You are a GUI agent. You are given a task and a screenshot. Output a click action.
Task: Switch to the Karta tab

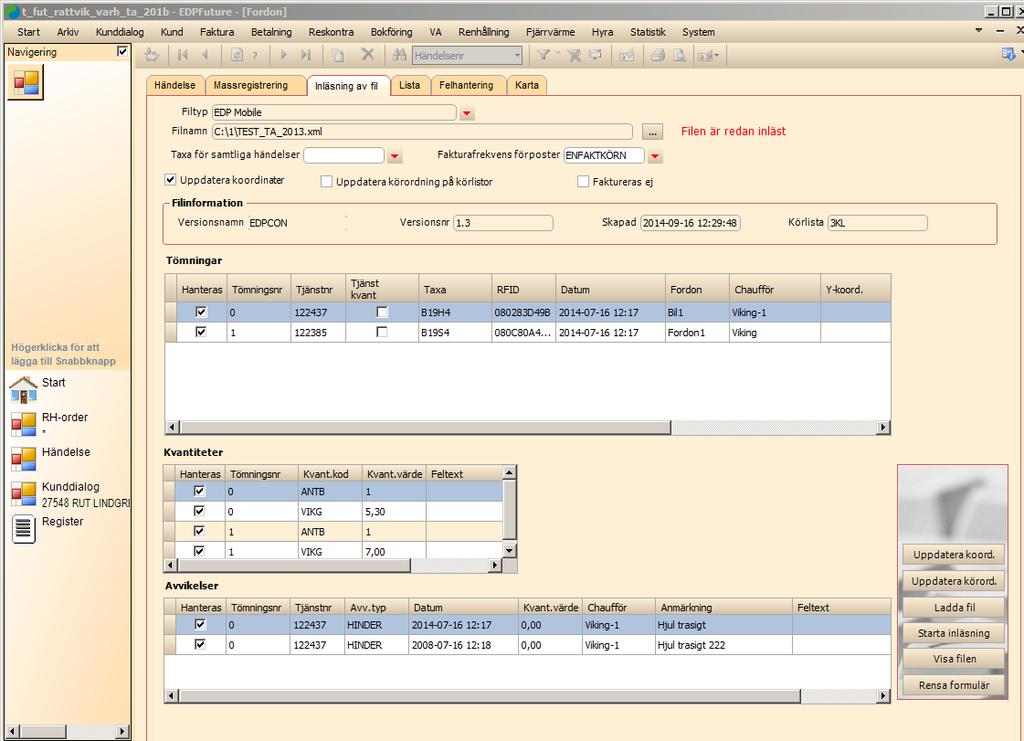click(x=527, y=86)
